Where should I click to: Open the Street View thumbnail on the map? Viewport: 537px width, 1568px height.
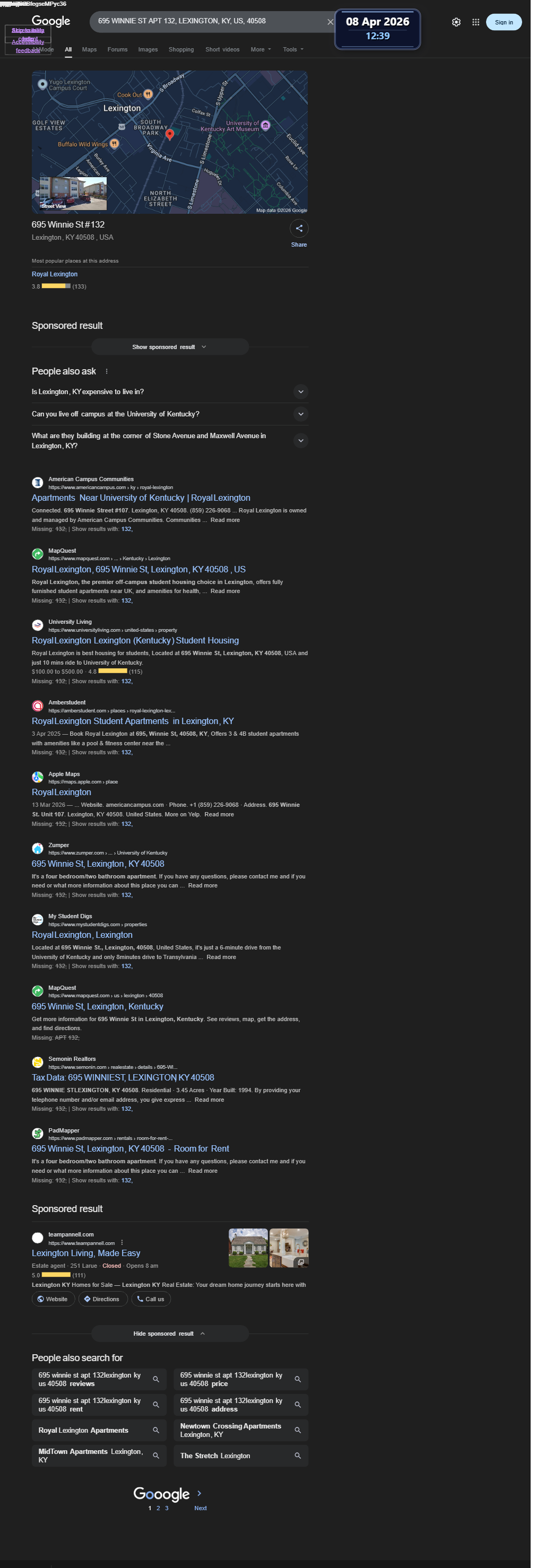(x=73, y=194)
